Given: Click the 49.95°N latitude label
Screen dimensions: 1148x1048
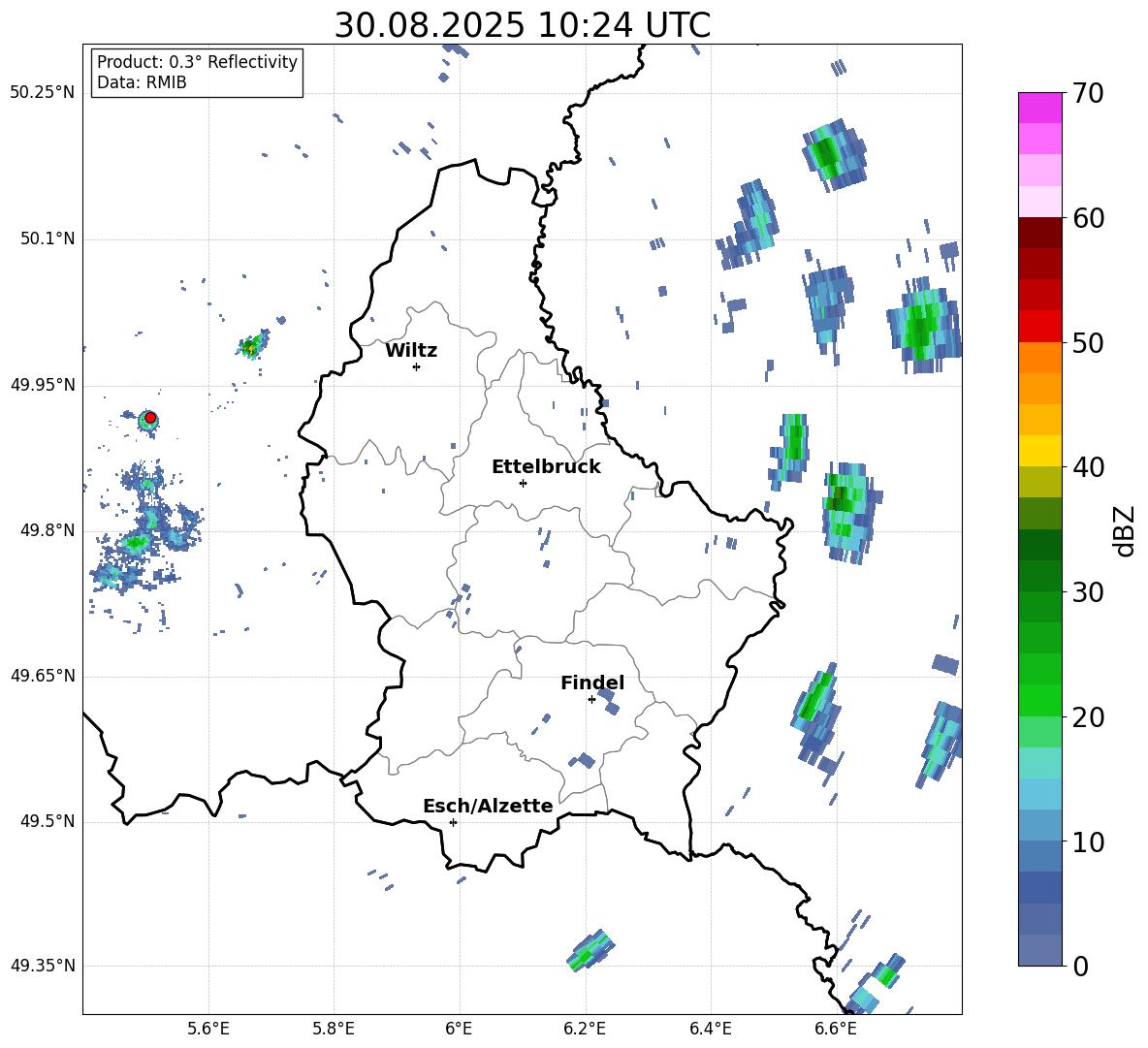Looking at the screenshot, I should [x=43, y=384].
